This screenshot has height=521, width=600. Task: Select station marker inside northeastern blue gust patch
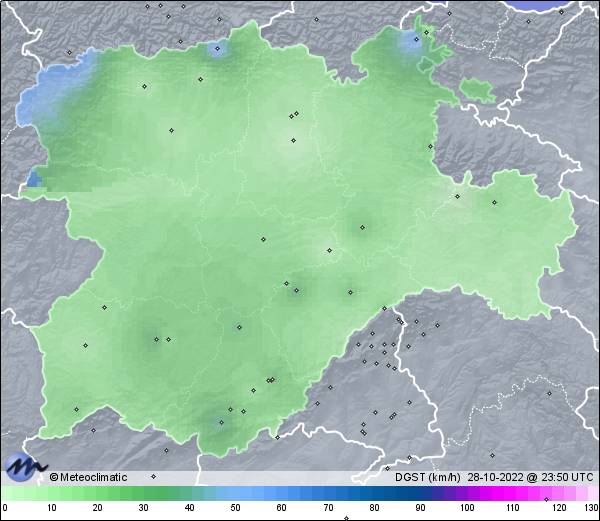click(x=417, y=39)
